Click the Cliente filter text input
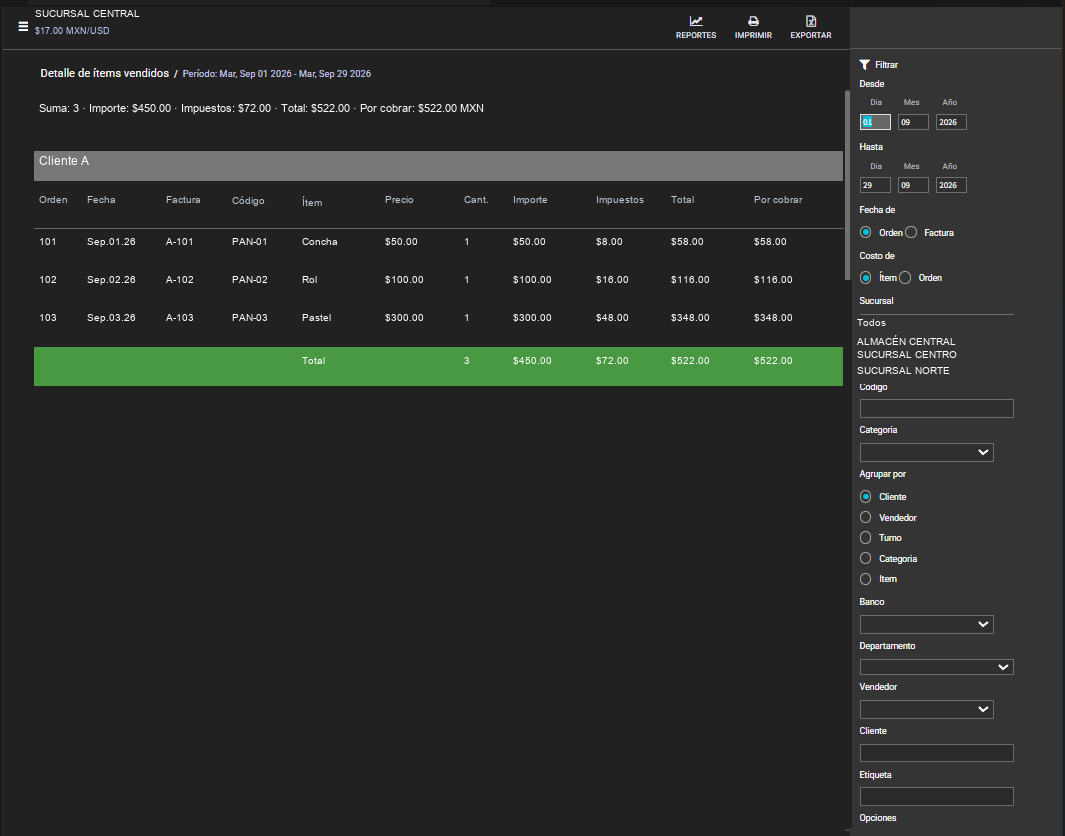The height and width of the screenshot is (836, 1065). [x=937, y=752]
